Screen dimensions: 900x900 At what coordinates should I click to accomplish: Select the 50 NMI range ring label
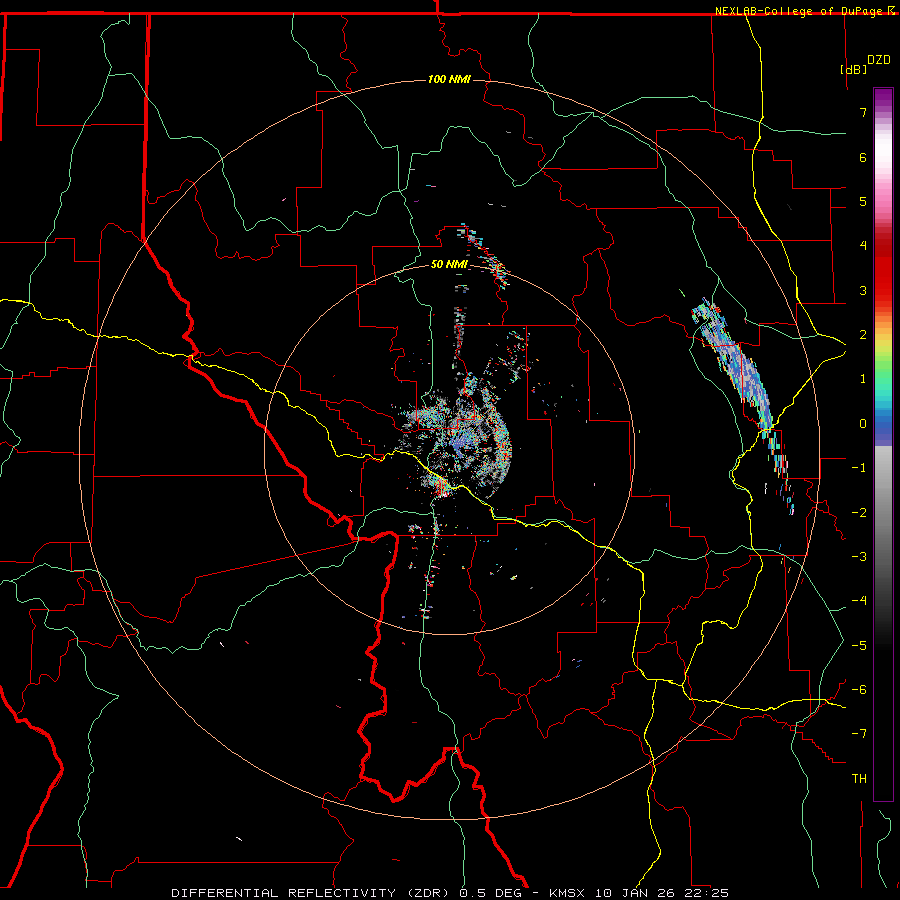coord(449,264)
